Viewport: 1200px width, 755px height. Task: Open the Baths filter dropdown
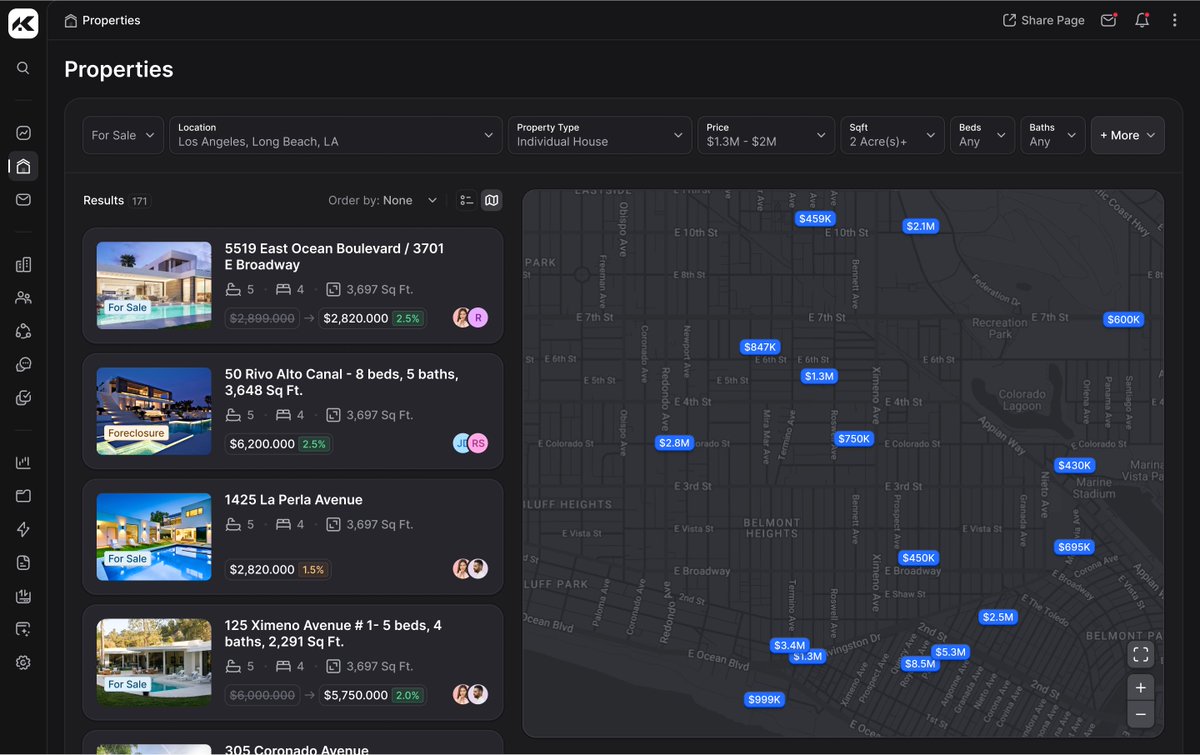click(x=1053, y=135)
